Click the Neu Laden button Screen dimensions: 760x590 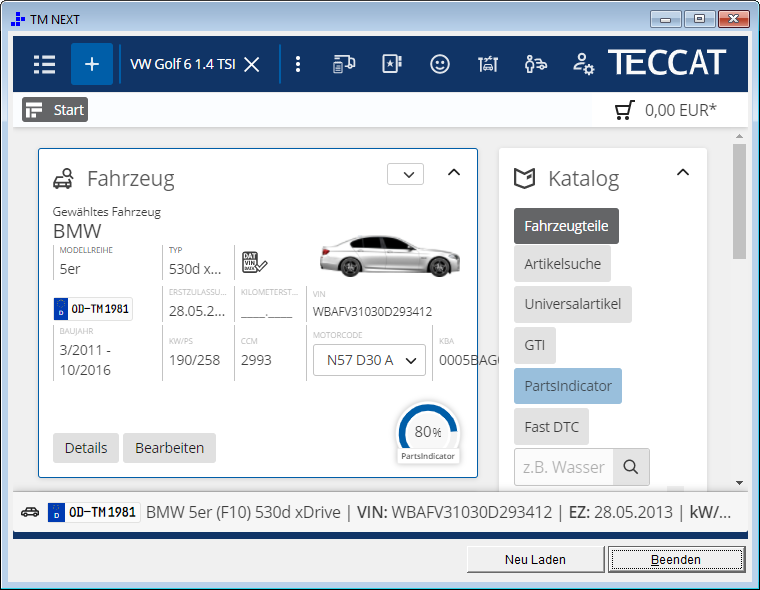[536, 559]
